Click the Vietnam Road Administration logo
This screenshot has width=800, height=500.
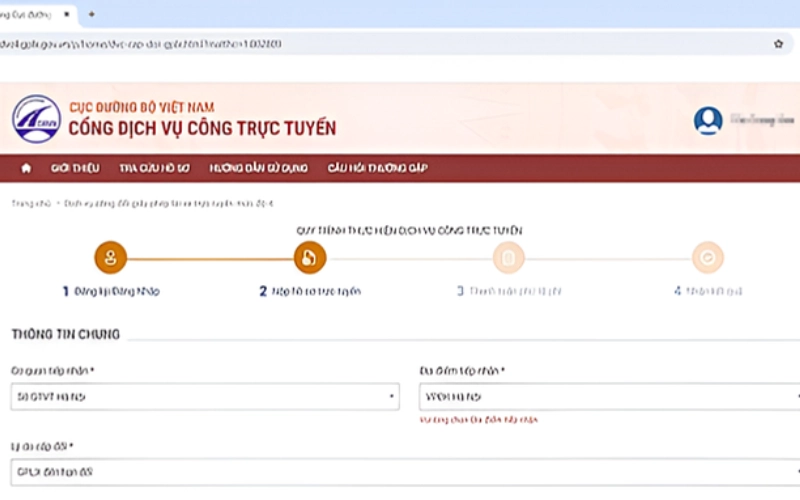[x=36, y=119]
